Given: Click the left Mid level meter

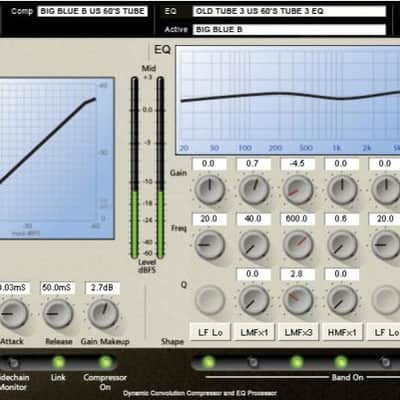Looking at the screenshot, I should (134, 168).
